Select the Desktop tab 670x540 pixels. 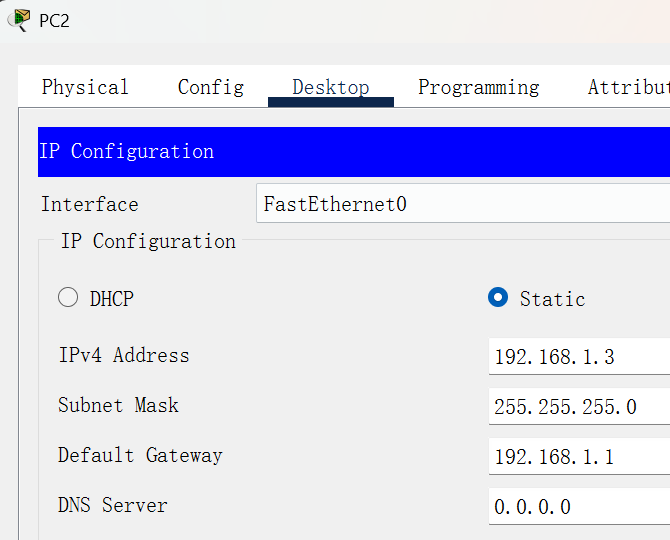point(331,87)
